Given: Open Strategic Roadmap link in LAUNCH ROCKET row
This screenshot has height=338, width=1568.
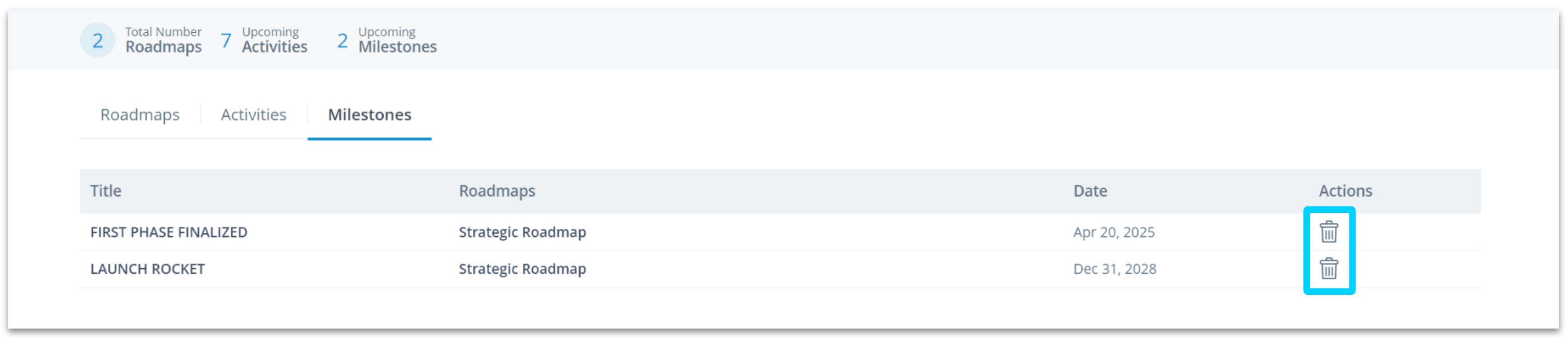Looking at the screenshot, I should (x=523, y=269).
